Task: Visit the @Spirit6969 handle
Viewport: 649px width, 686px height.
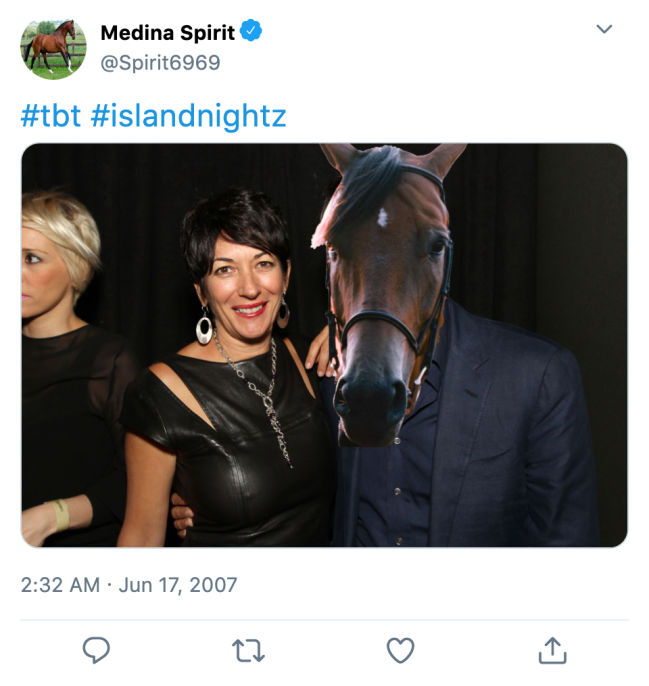Action: coord(160,63)
